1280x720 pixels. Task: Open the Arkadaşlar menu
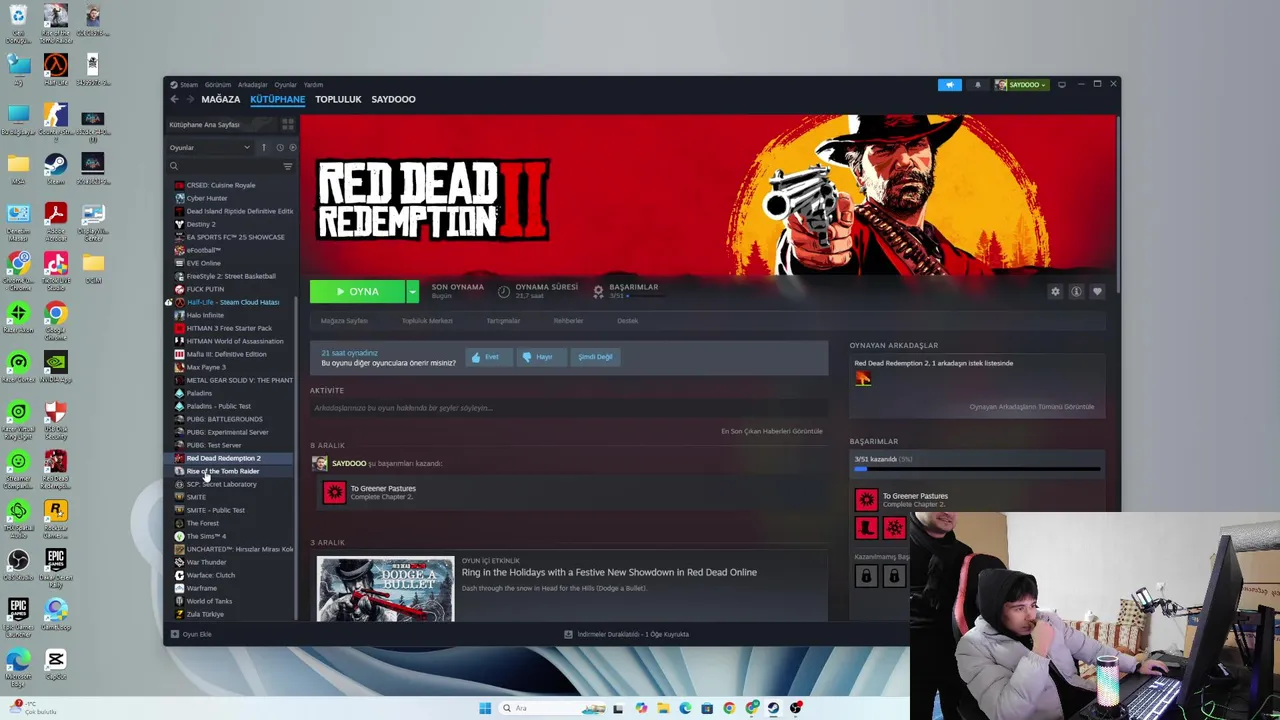(x=253, y=85)
